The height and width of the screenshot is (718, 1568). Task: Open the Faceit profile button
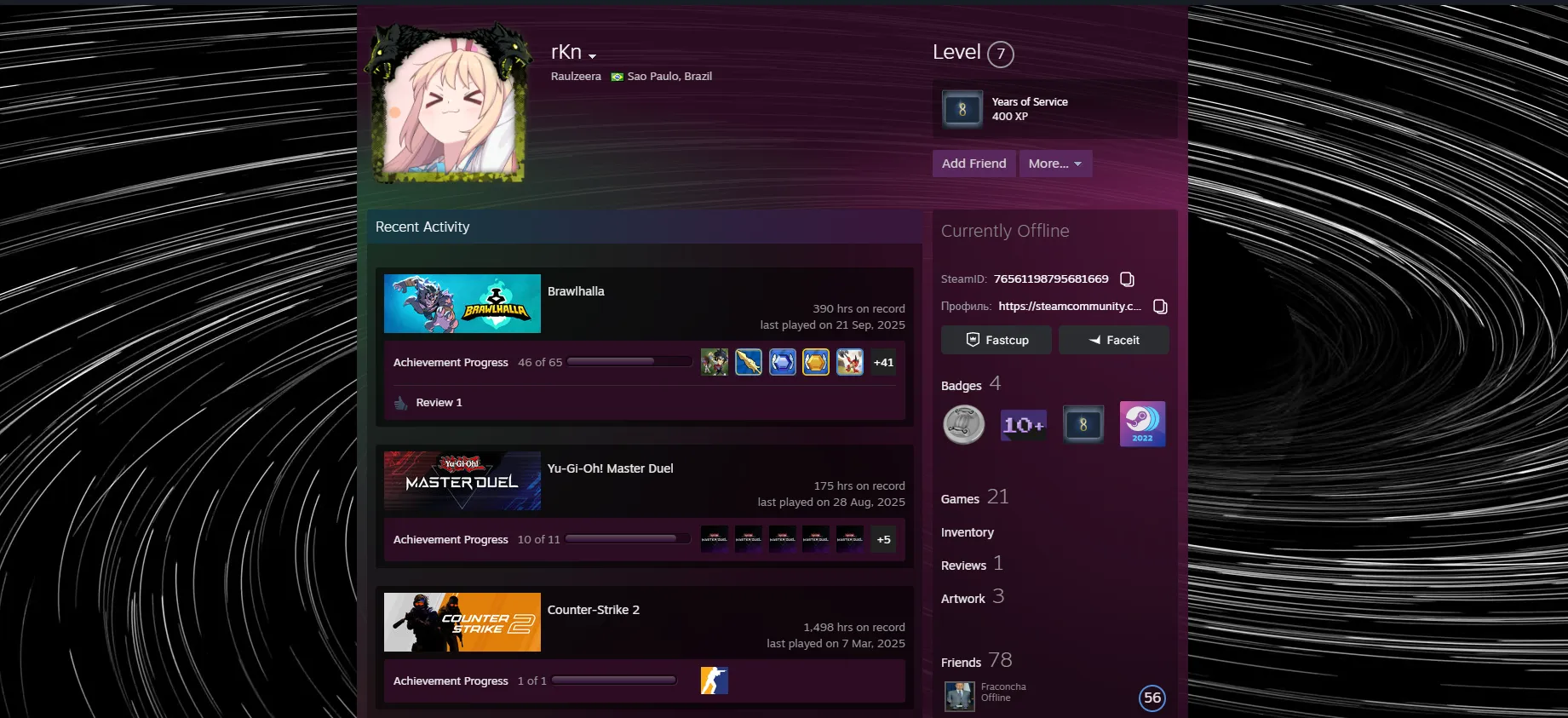(1113, 340)
